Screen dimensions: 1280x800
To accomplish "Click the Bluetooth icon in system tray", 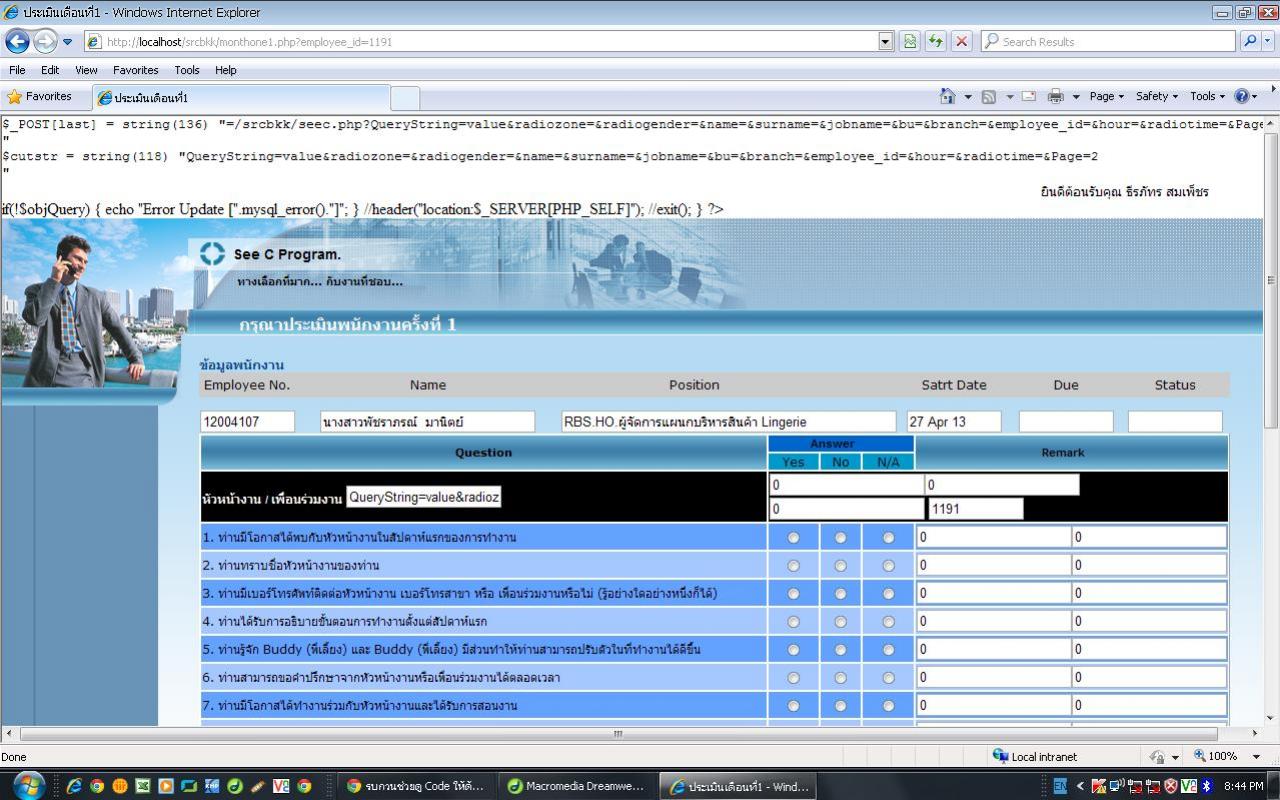I will click(1206, 786).
